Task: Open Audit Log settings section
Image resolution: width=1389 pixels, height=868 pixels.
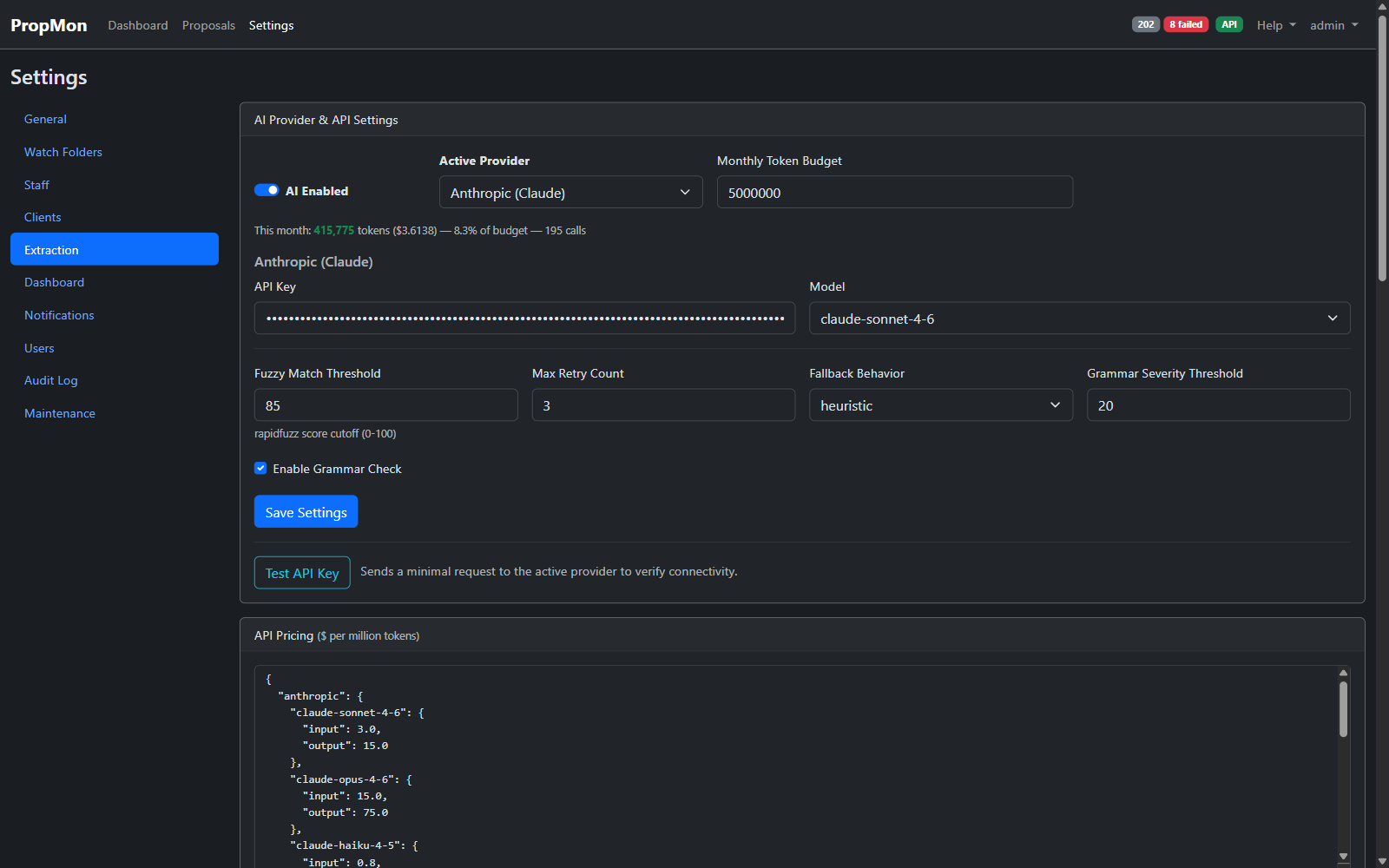Action: (50, 380)
